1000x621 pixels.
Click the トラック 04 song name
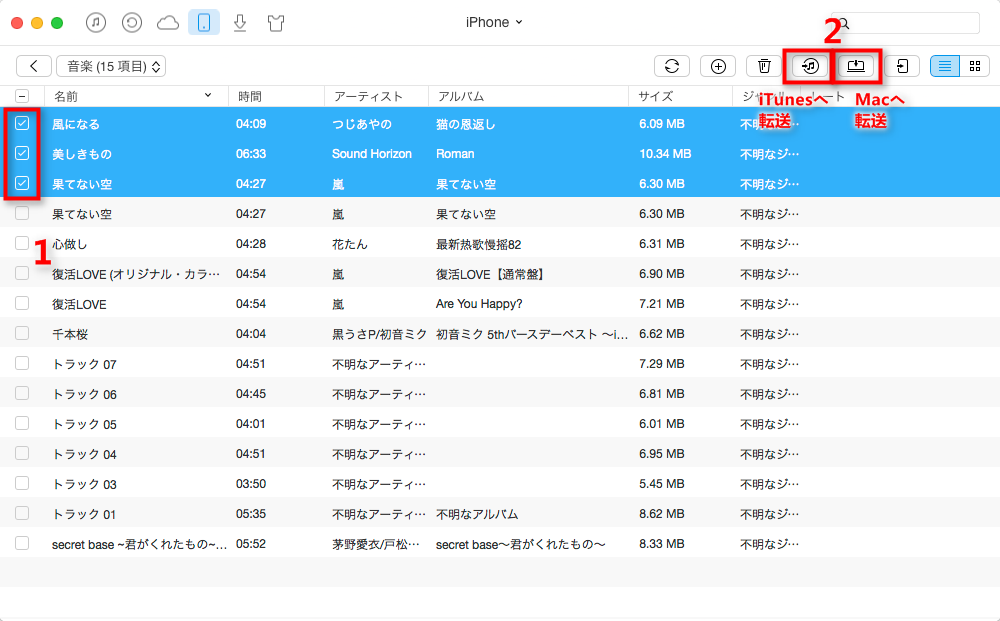click(x=84, y=454)
